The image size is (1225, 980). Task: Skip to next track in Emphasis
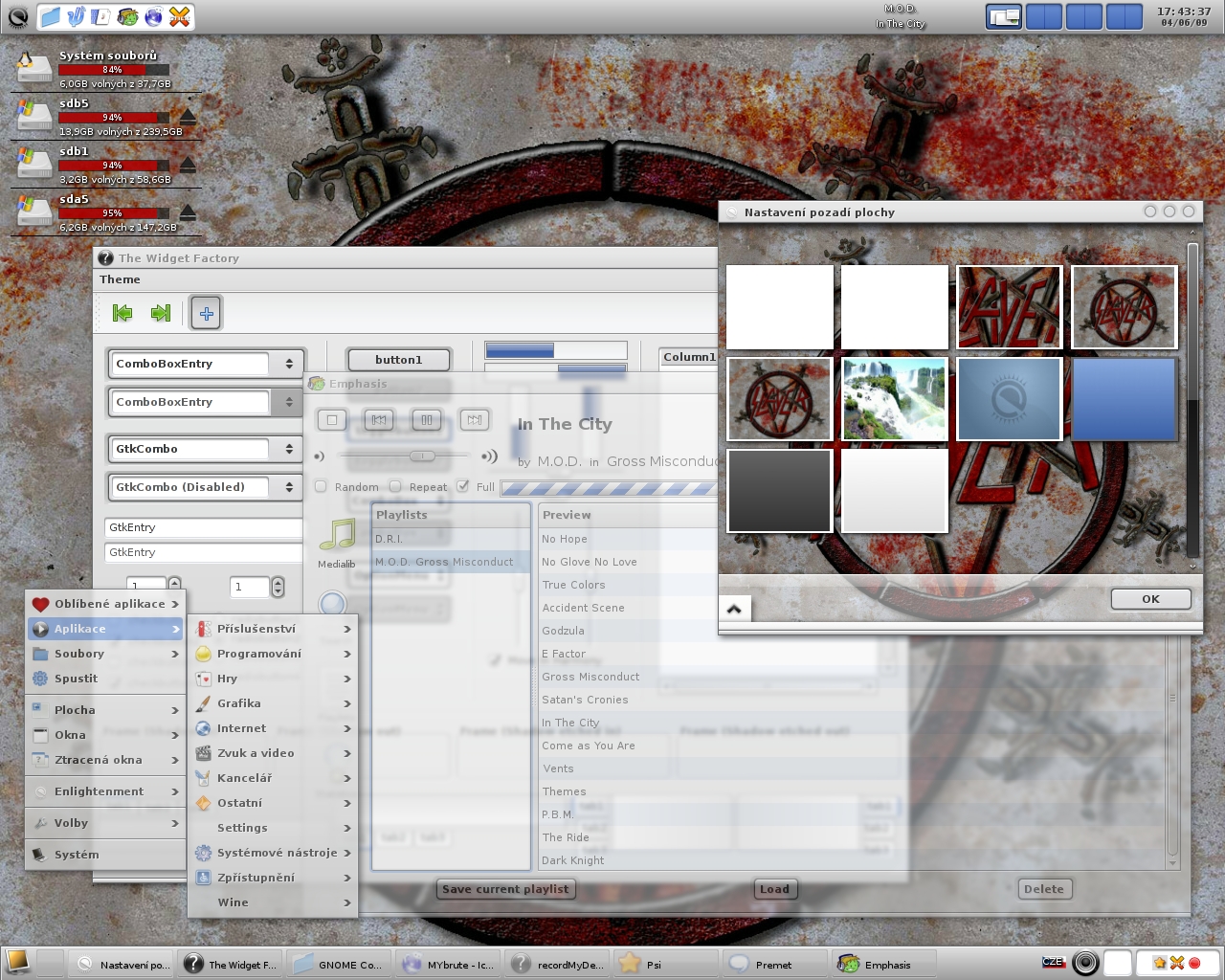(474, 419)
